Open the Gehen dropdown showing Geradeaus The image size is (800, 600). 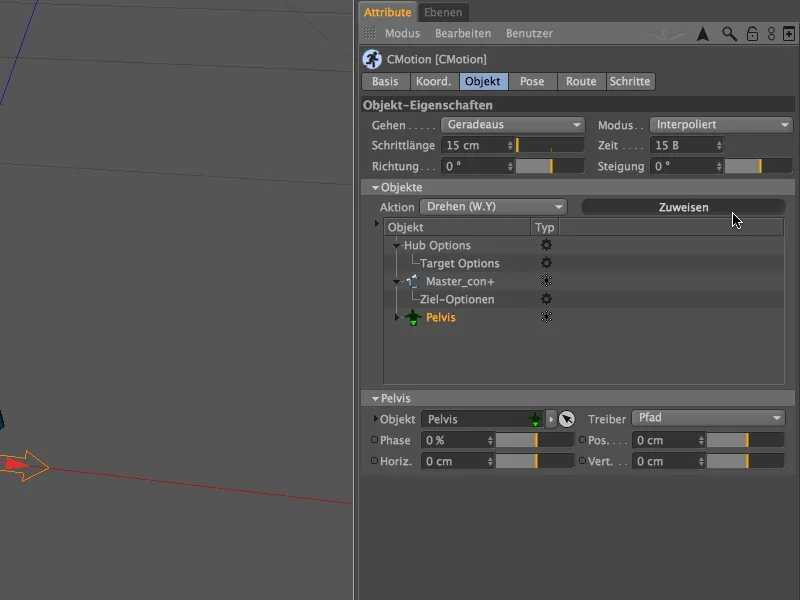point(512,124)
